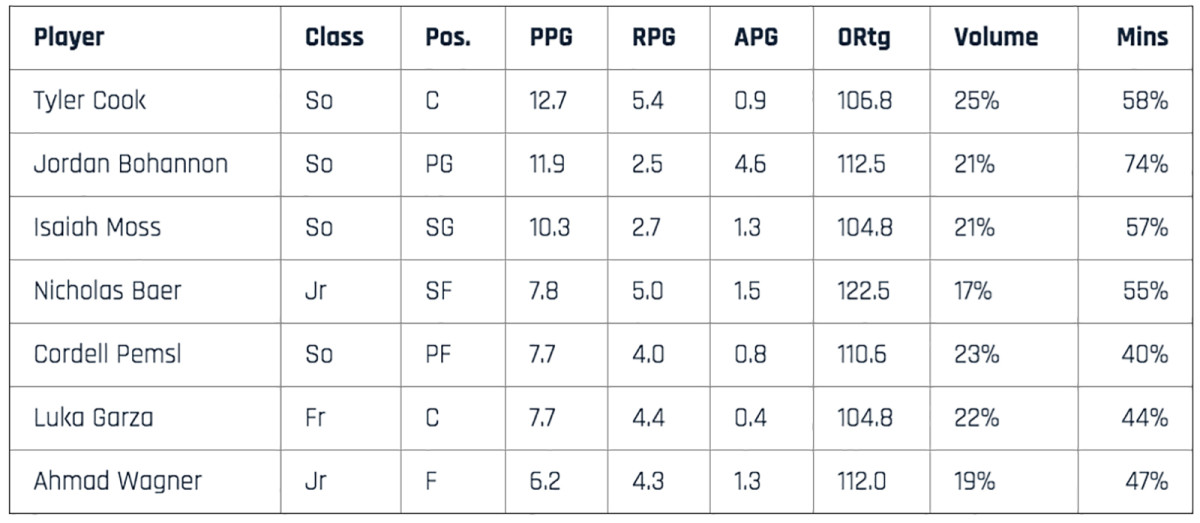Click the Mins column header

[1142, 38]
